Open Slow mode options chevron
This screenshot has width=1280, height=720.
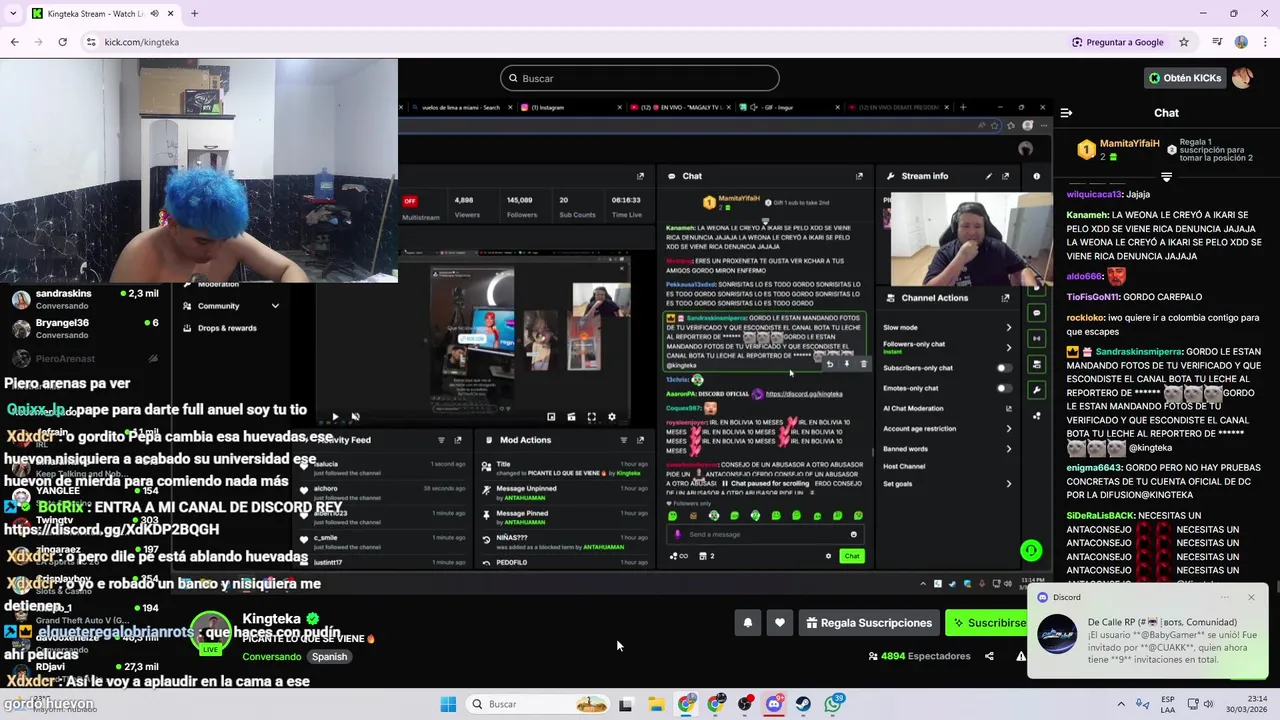1008,327
